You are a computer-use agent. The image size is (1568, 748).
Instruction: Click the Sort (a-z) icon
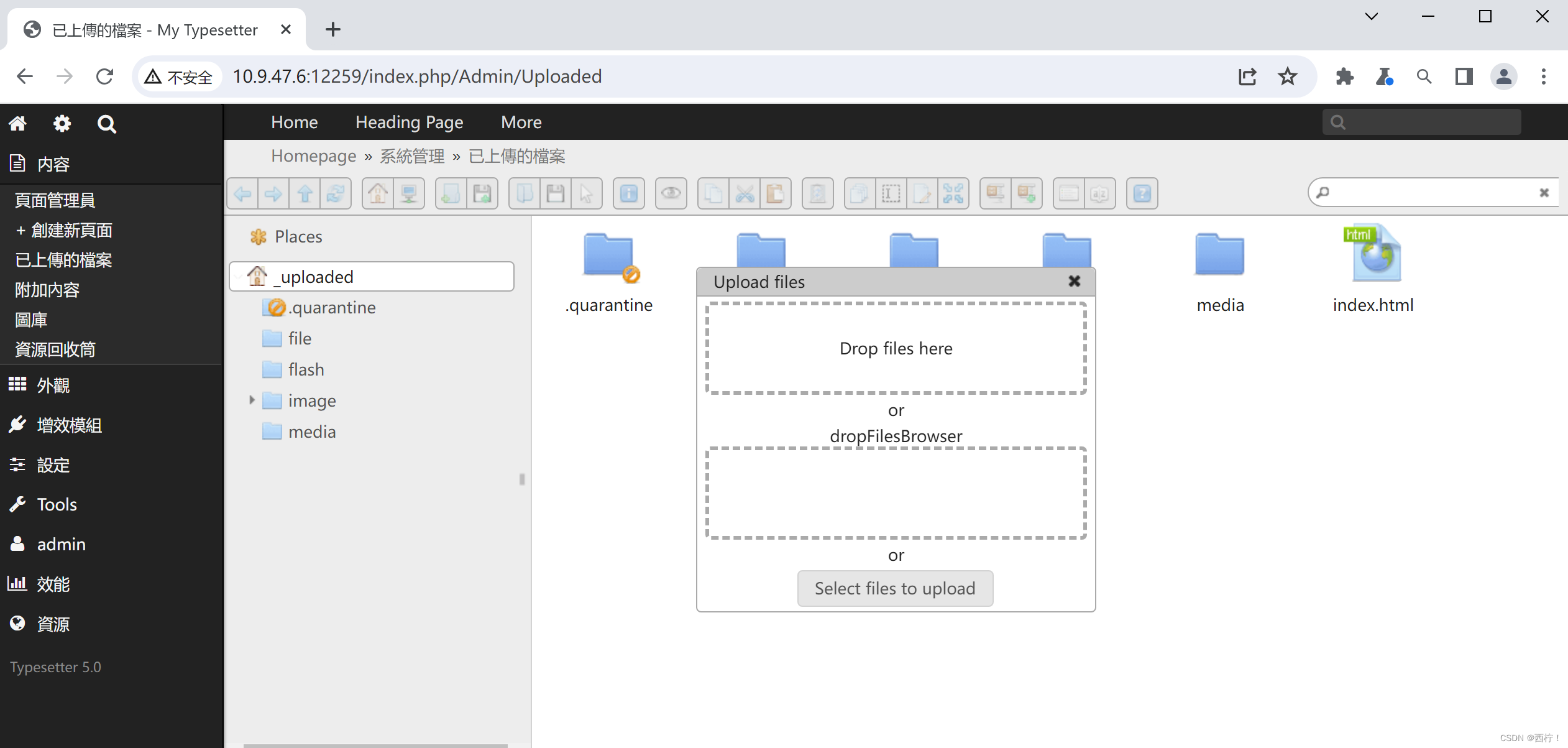(1100, 194)
